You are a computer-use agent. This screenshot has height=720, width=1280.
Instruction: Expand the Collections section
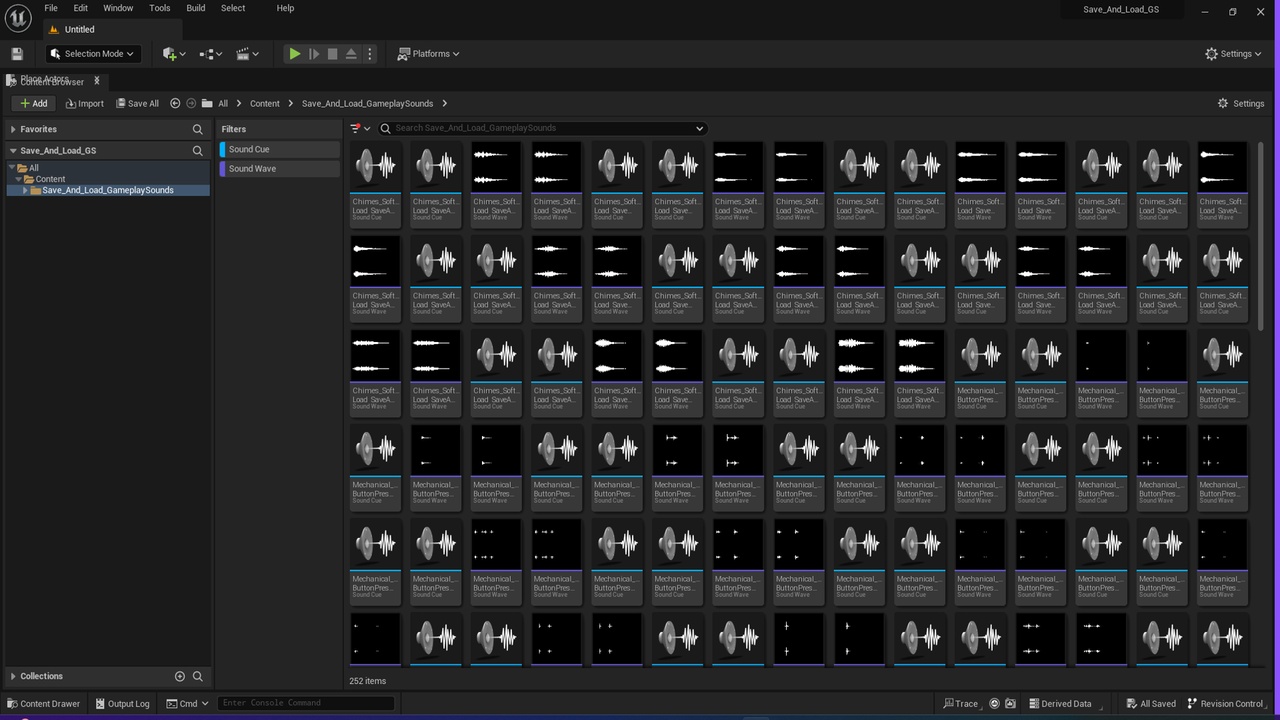click(13, 676)
